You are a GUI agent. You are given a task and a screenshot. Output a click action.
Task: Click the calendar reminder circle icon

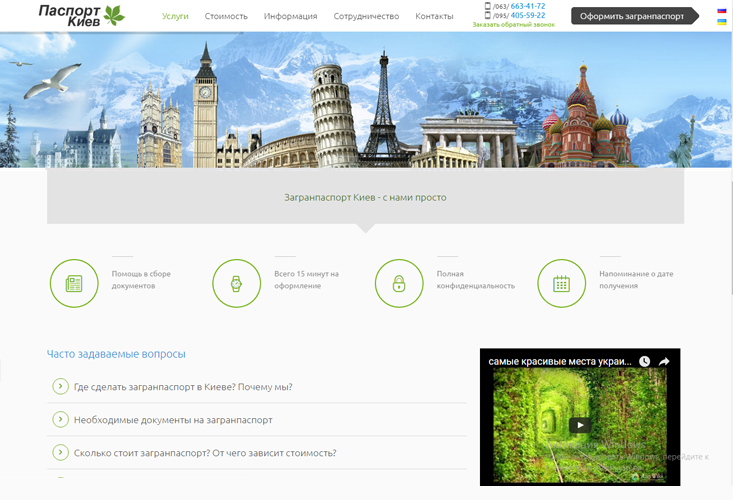[x=561, y=283]
